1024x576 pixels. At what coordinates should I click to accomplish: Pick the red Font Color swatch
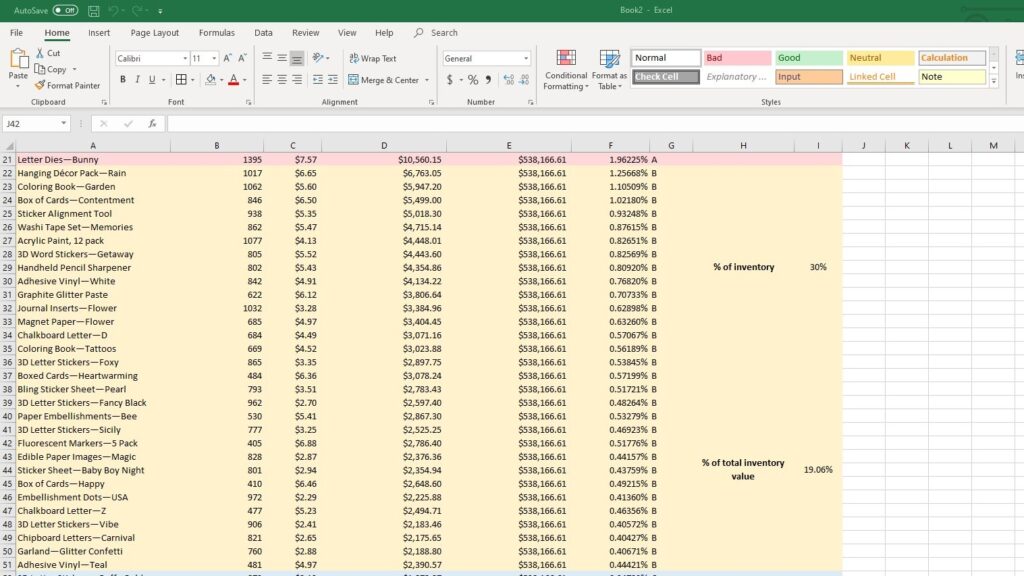[x=233, y=78]
